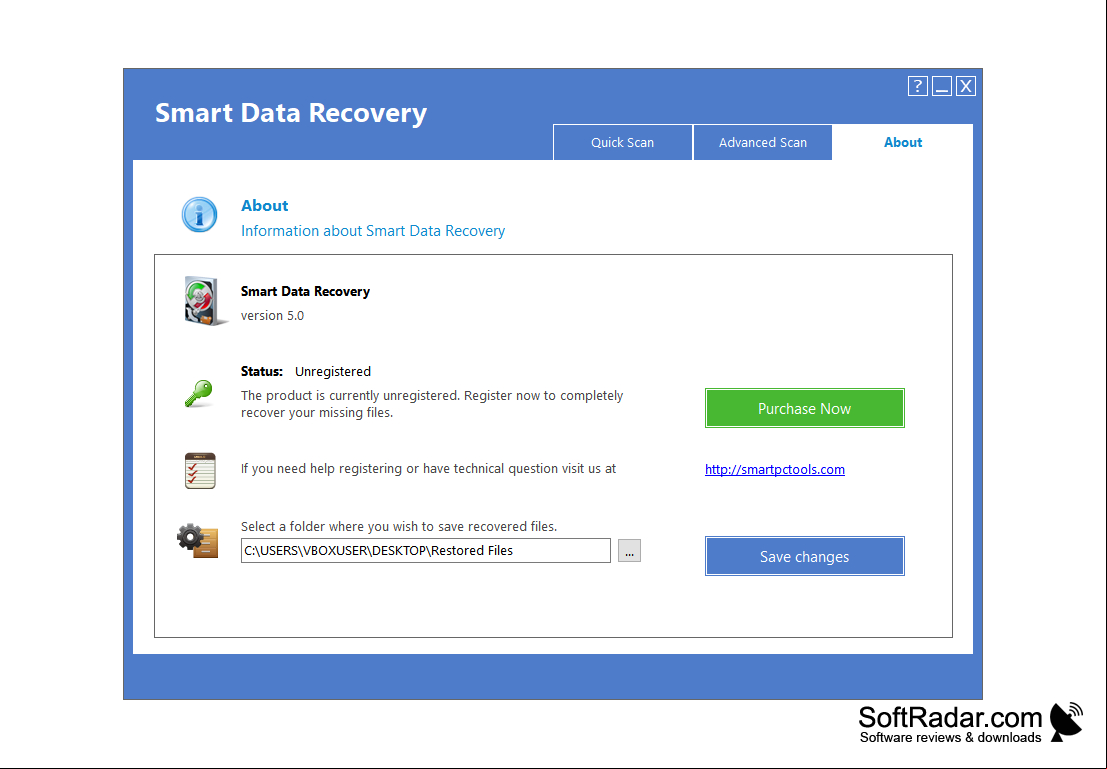Click 'Select a folder where you wish' label
Image resolution: width=1107 pixels, height=769 pixels.
(x=399, y=527)
